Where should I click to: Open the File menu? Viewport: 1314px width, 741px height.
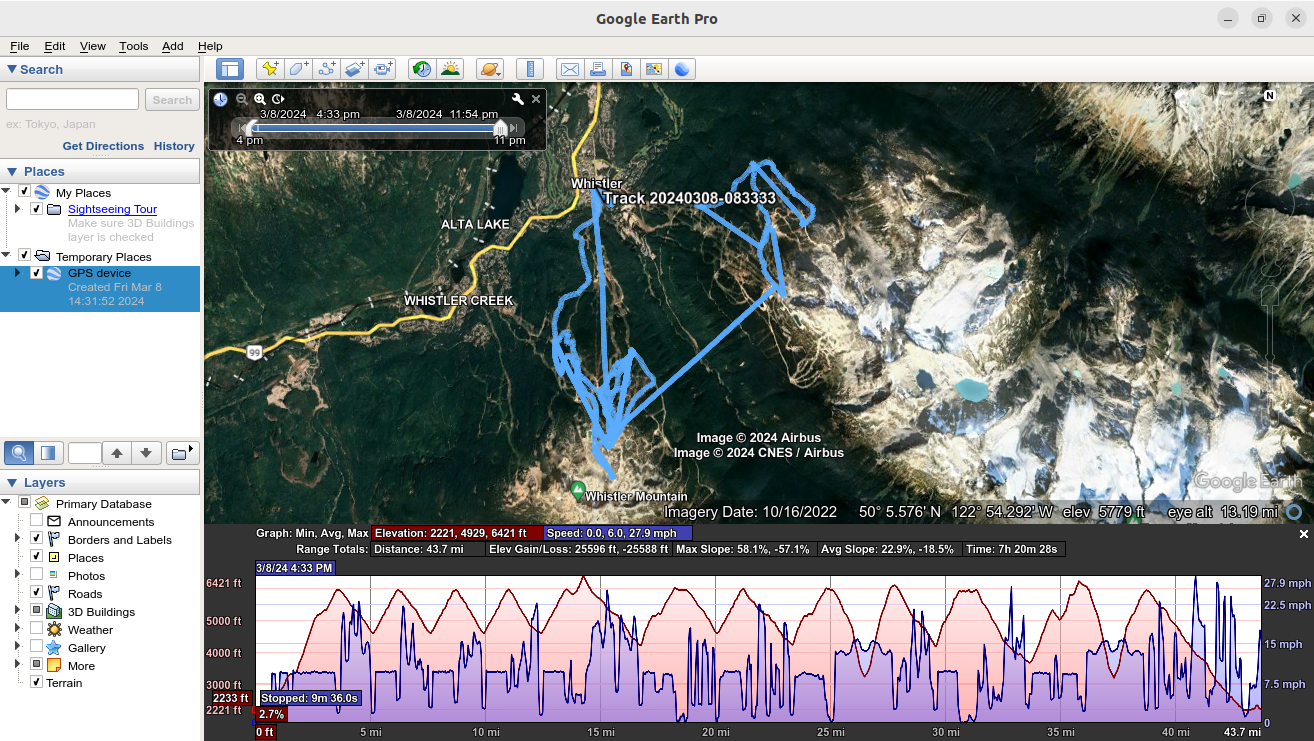[20, 46]
